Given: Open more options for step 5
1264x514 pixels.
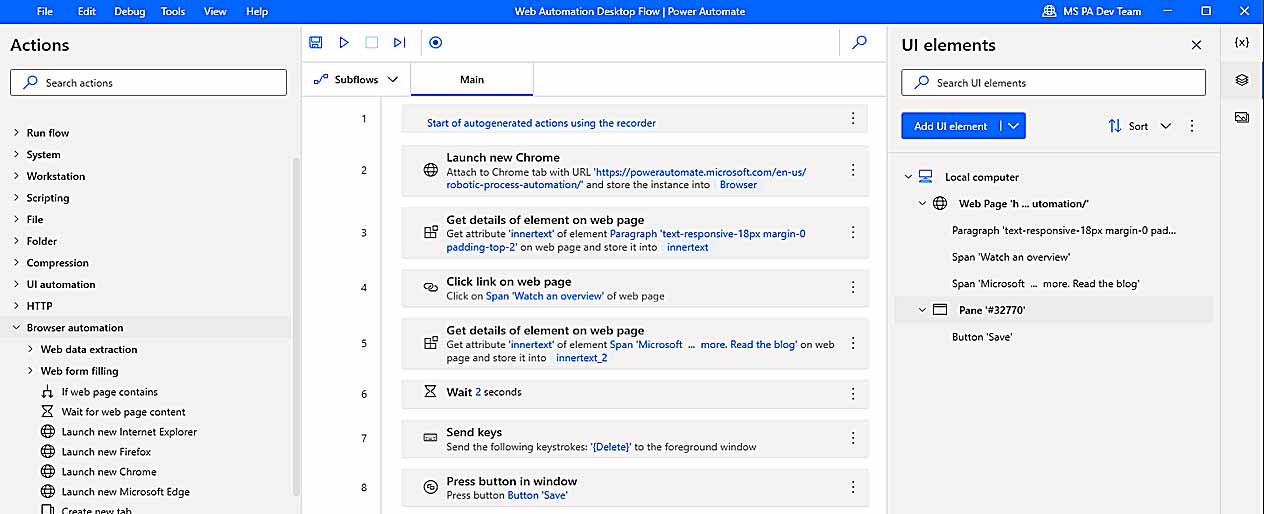Looking at the screenshot, I should pos(853,343).
